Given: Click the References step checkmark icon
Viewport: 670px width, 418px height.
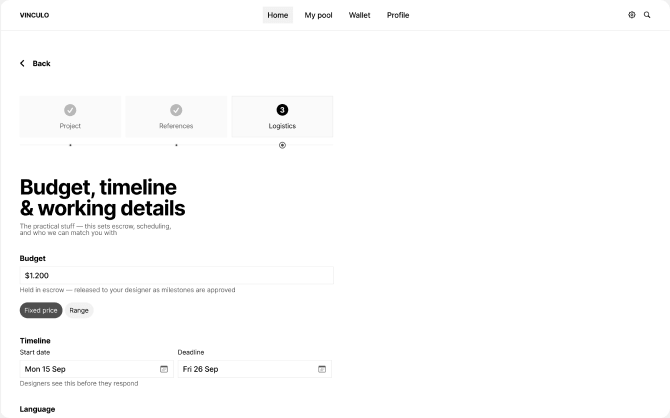Looking at the screenshot, I should (x=176, y=110).
